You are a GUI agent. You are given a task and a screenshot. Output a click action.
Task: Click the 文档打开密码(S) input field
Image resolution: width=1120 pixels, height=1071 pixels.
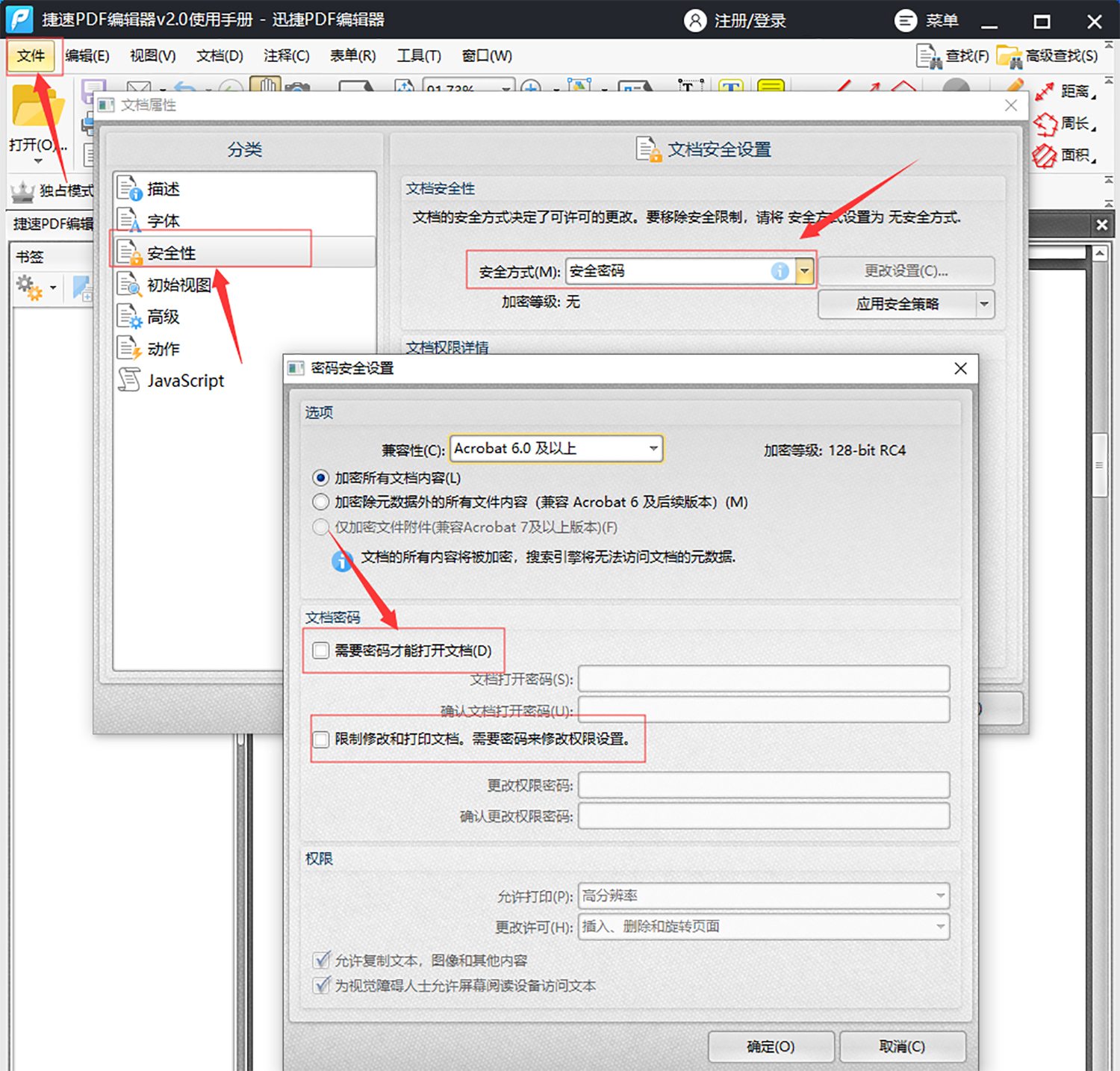click(x=764, y=679)
